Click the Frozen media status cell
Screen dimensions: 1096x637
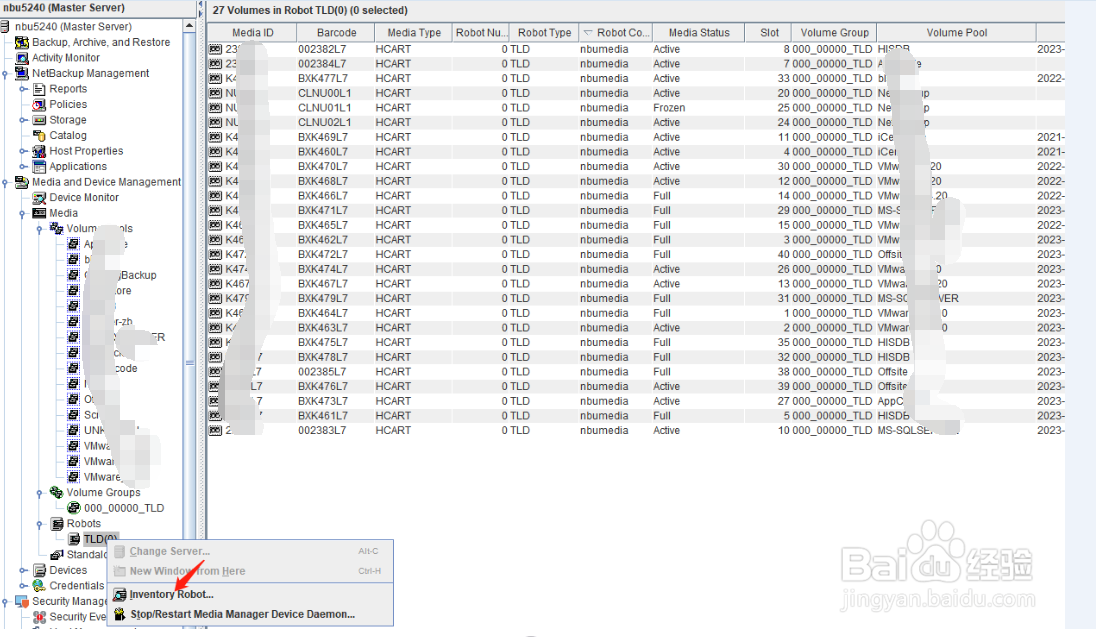[x=669, y=108]
